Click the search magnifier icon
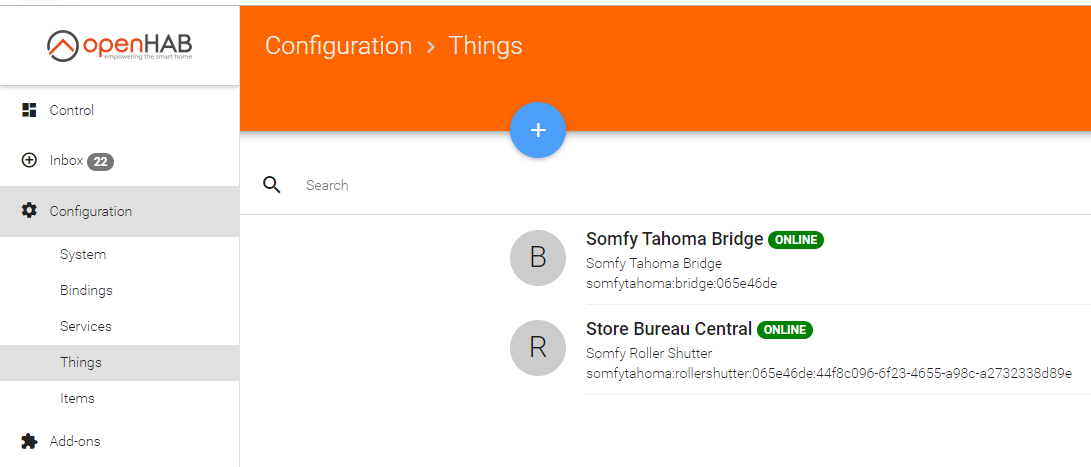Screen dimensions: 1091x467 [272, 184]
